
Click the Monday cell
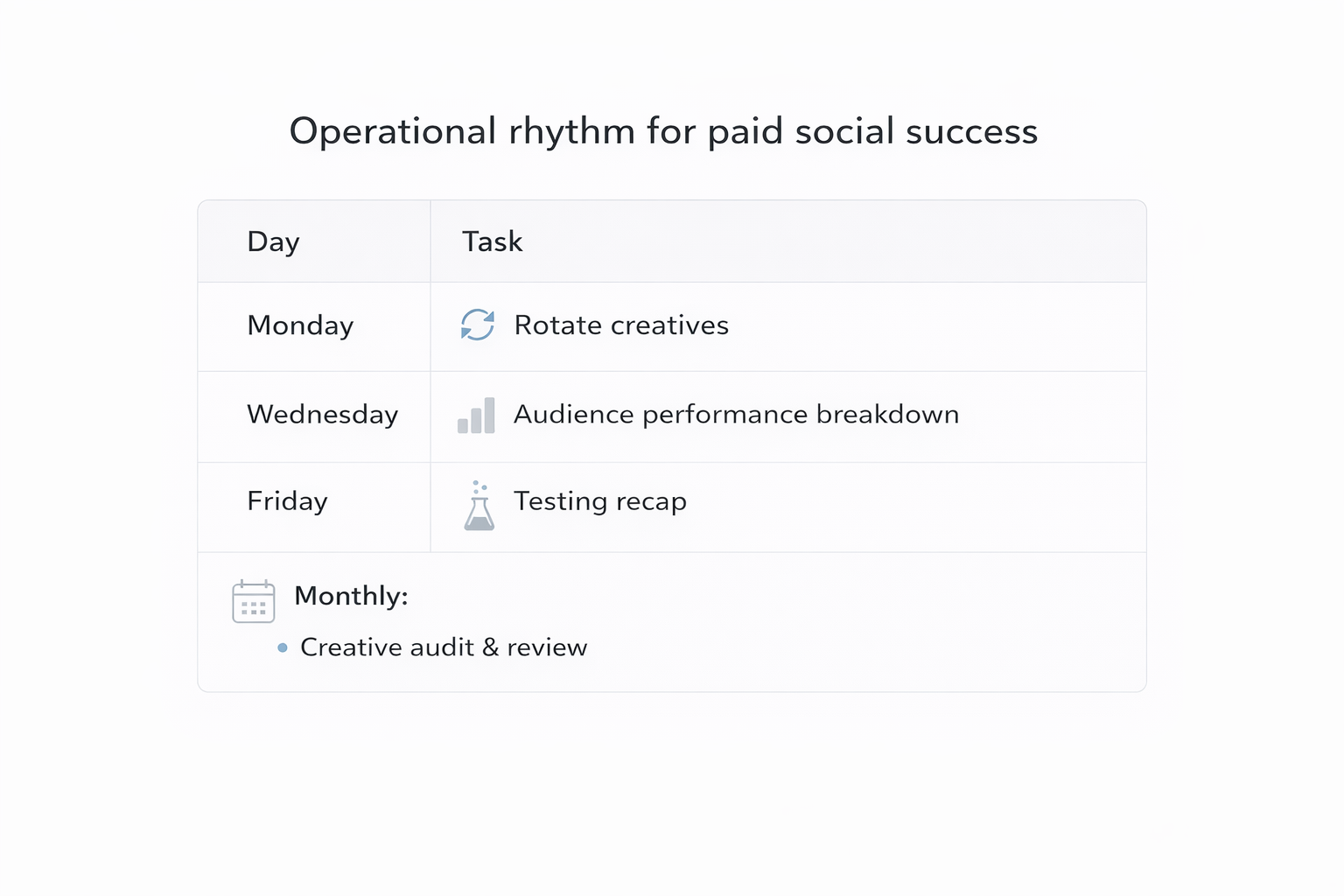click(300, 325)
